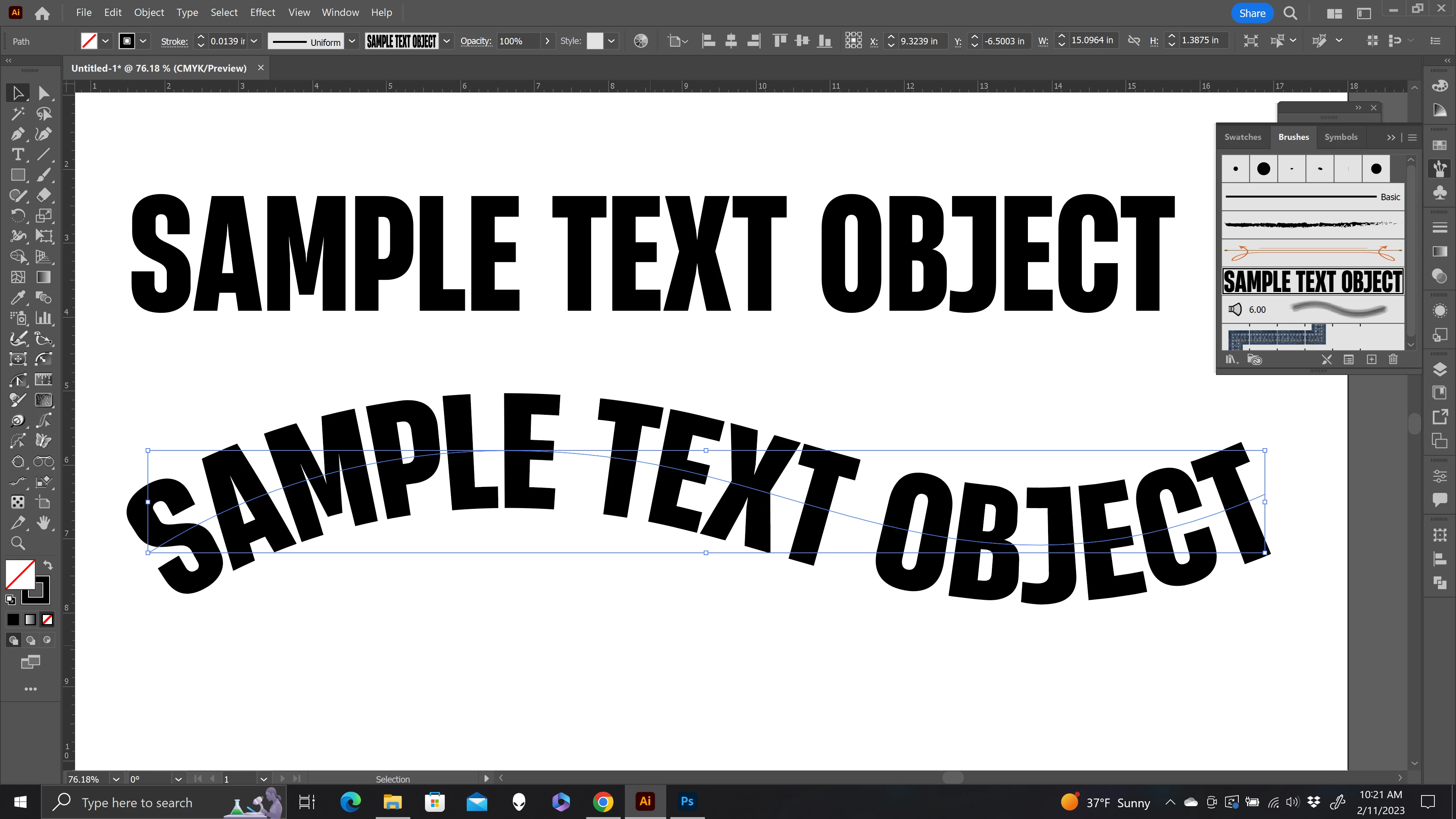Image resolution: width=1456 pixels, height=819 pixels.
Task: Select the Type tool
Action: [17, 154]
